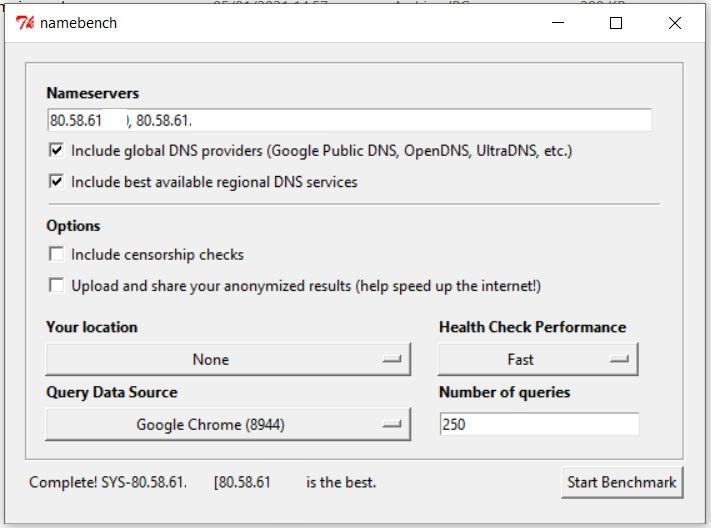Click the Complete! status message text
The width and height of the screenshot is (711, 528).
click(202, 483)
